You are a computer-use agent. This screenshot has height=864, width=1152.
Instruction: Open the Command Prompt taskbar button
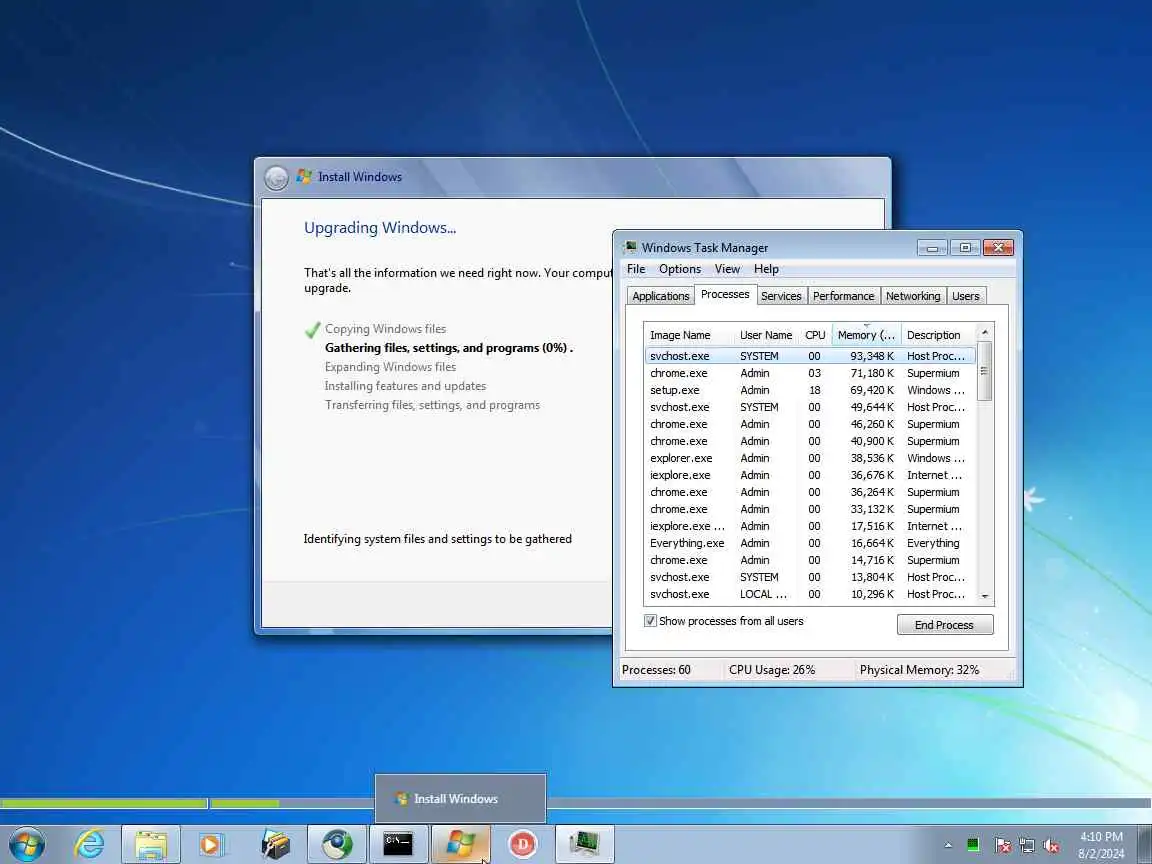[x=398, y=843]
